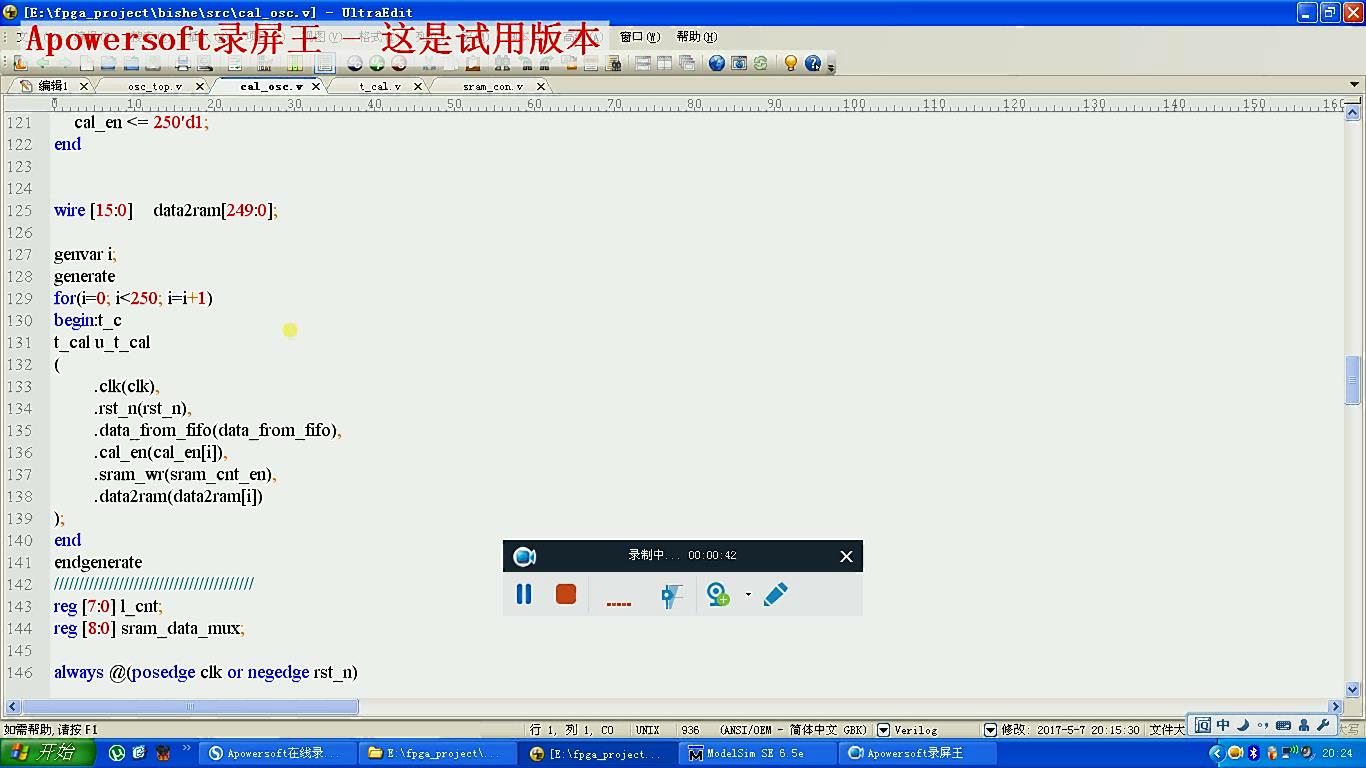Click the ANSI/OEM encoding field in the status bar
This screenshot has height=768, width=1366.
(776, 730)
